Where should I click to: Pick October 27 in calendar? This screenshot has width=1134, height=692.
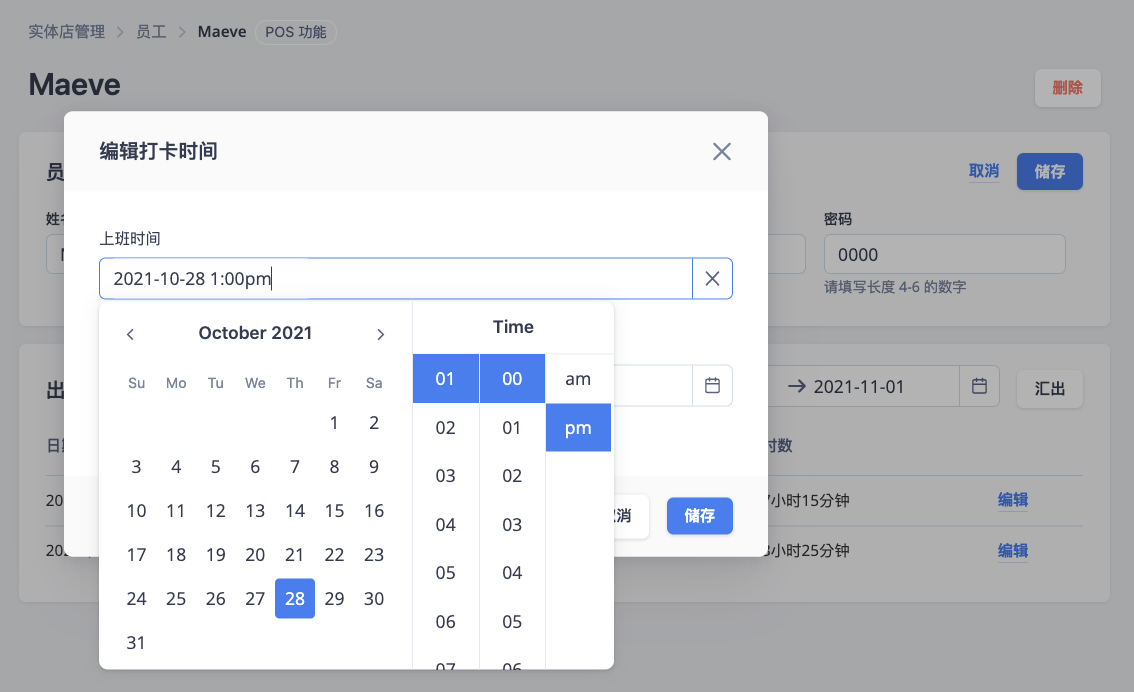255,599
